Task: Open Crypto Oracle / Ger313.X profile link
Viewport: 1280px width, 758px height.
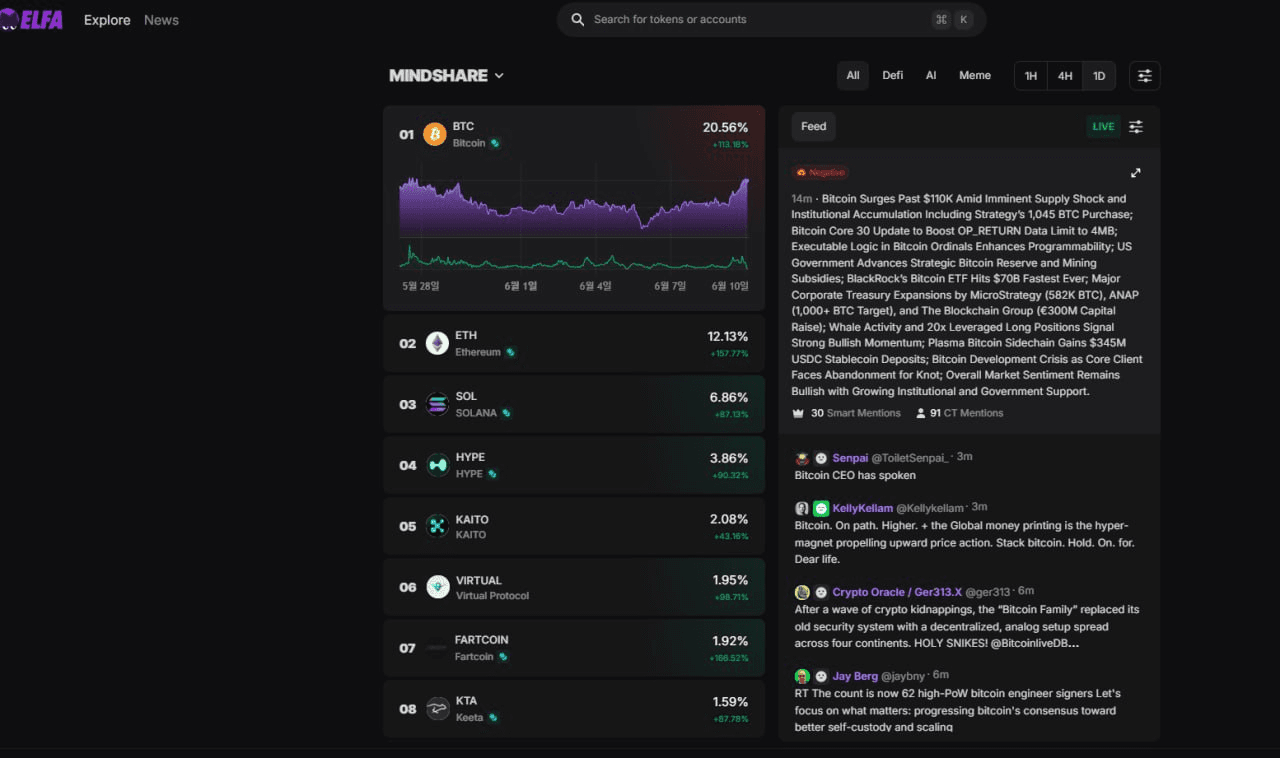Action: click(x=897, y=592)
